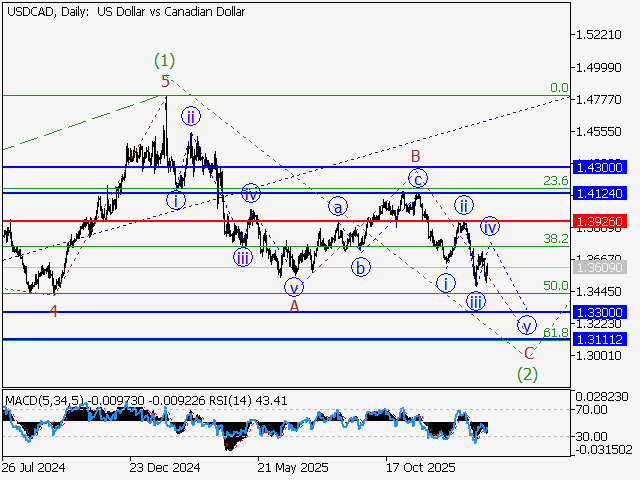Click the 61.8 Fibonacci level label
Viewport: 640px width, 480px height.
pos(555,332)
